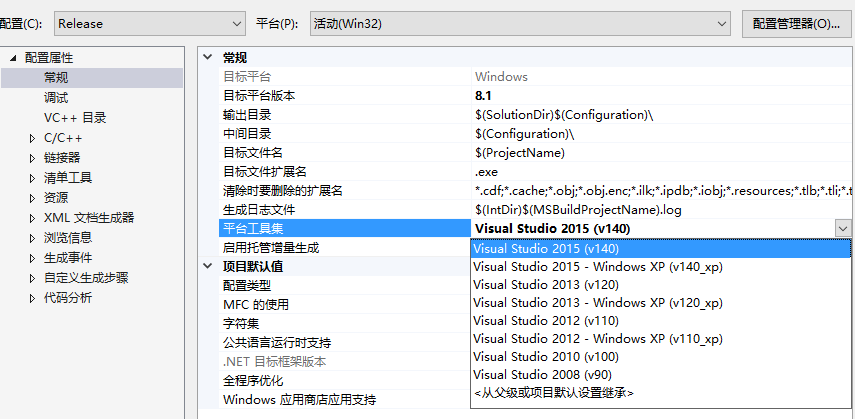
Task: Click the 8.1 platform version value
Action: point(483,96)
